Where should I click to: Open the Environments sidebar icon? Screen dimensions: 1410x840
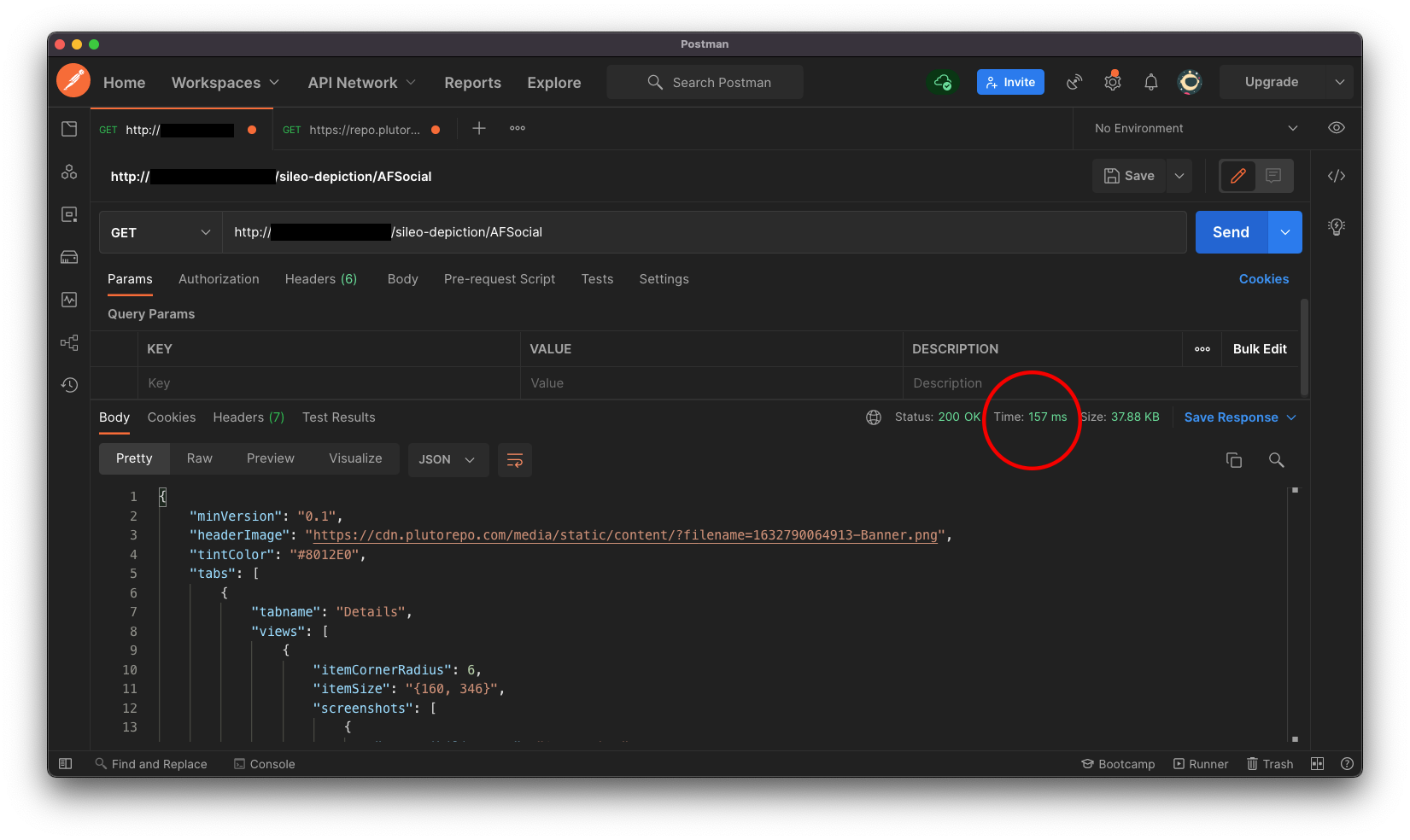(69, 214)
